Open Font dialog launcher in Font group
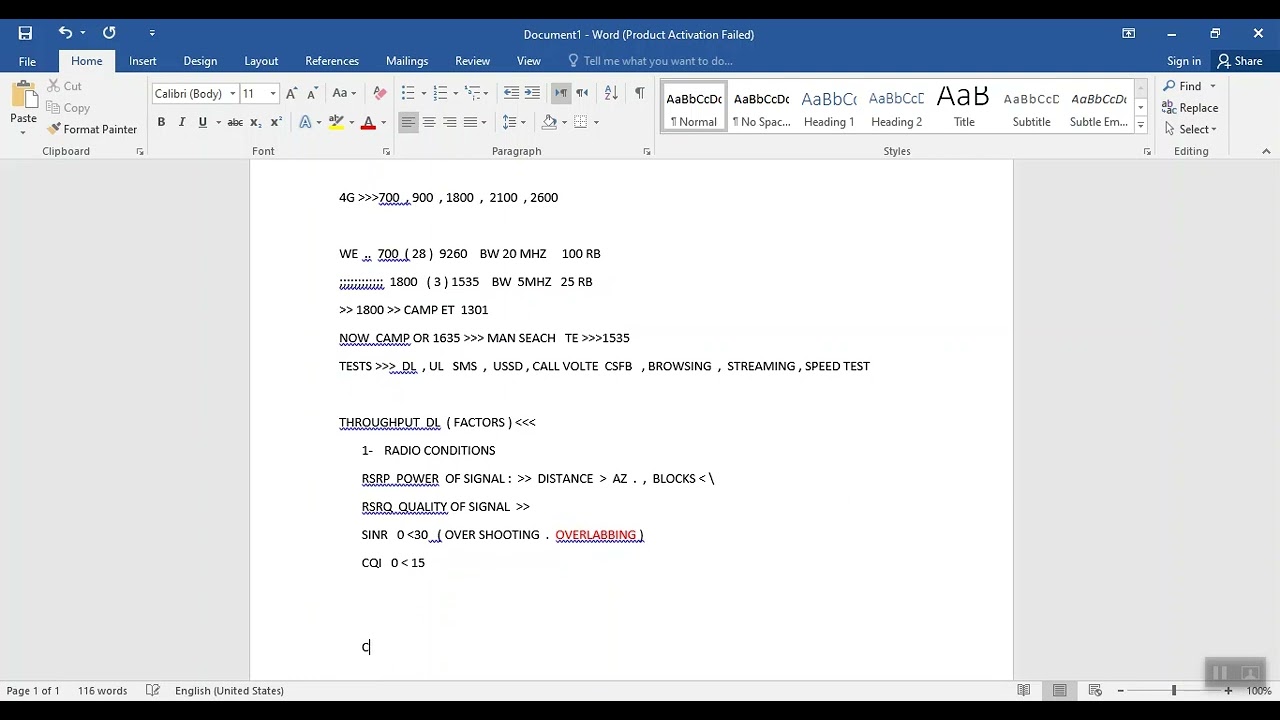This screenshot has height=720, width=1280. click(x=386, y=152)
